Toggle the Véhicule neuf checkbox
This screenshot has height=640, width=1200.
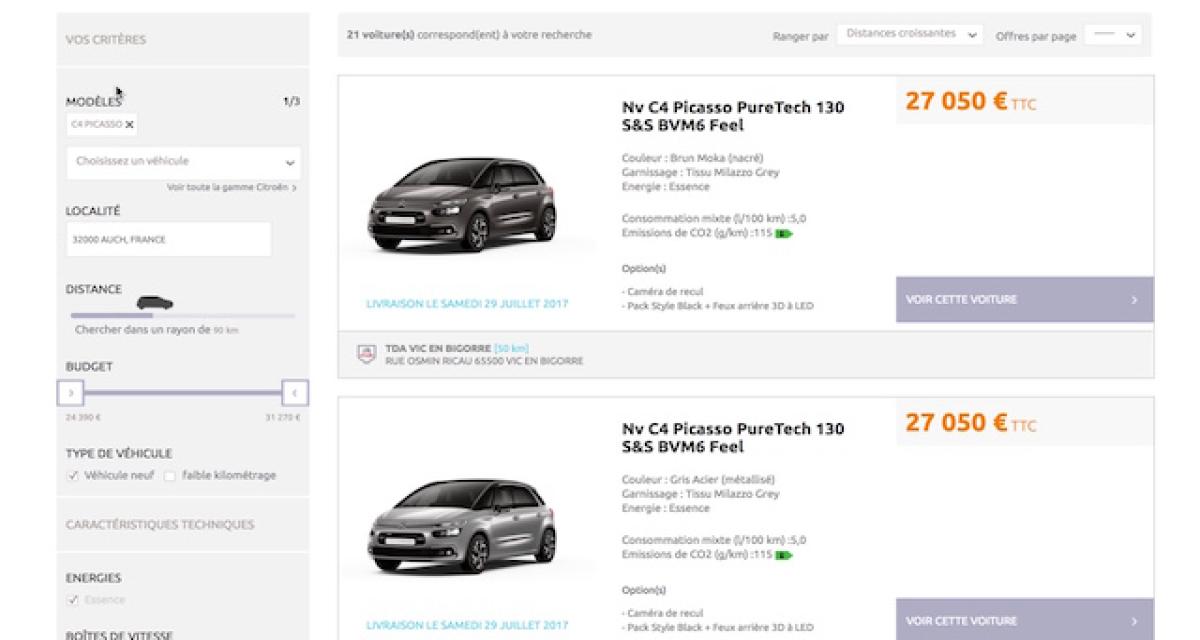73,476
